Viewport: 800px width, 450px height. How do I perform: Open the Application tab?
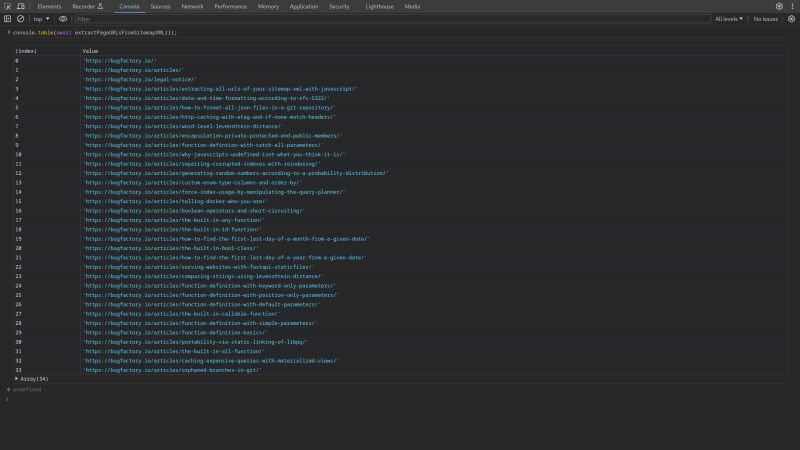[304, 7]
